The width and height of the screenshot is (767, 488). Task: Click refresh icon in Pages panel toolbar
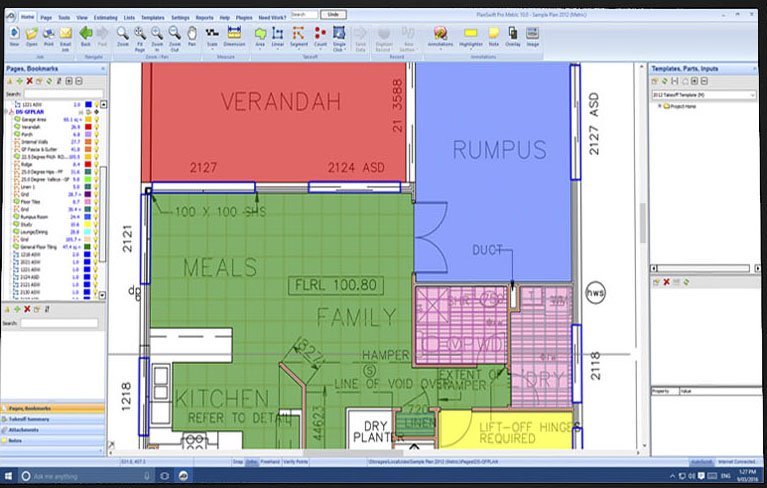click(x=49, y=81)
